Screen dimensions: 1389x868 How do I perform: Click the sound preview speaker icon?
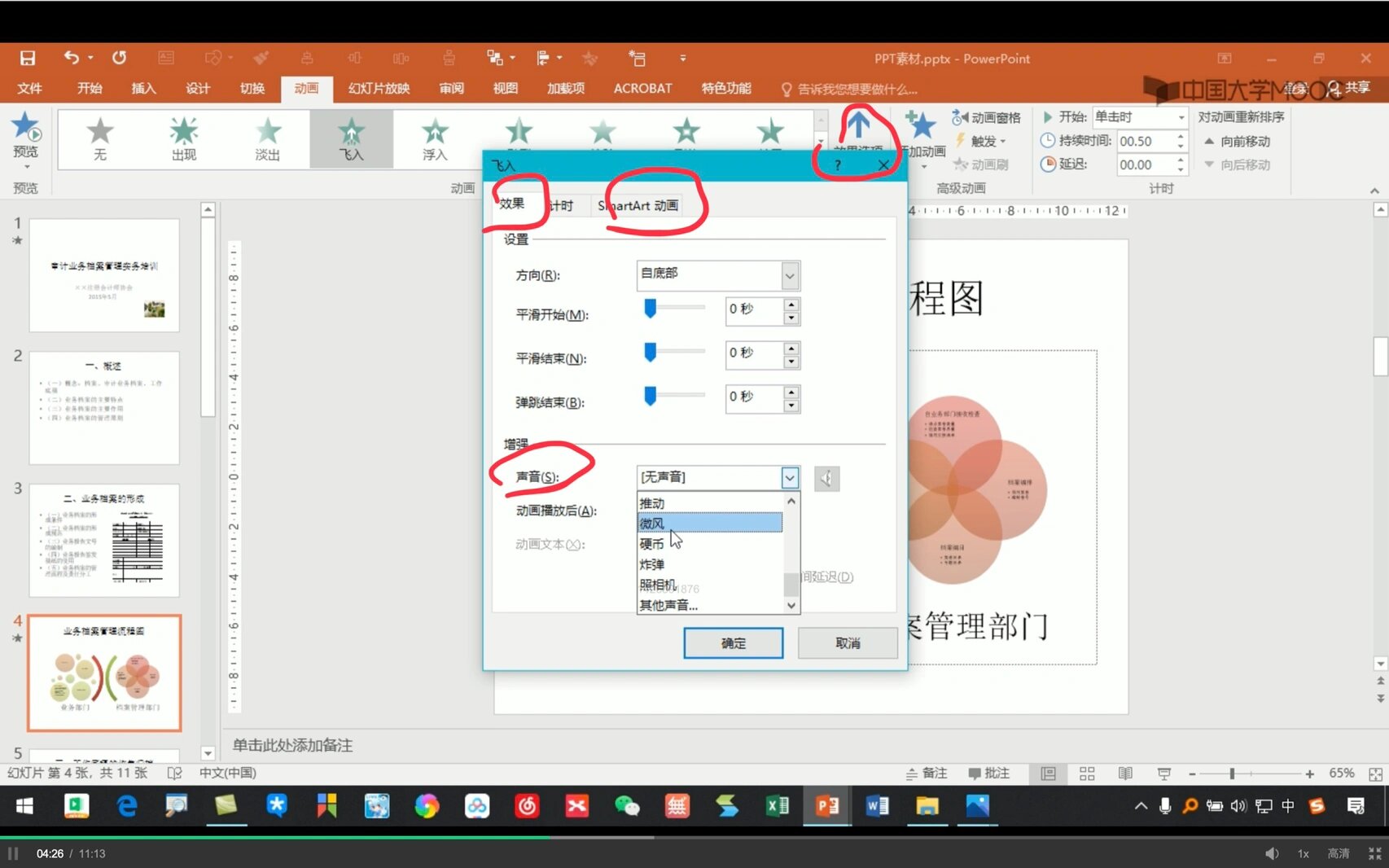[x=826, y=479]
